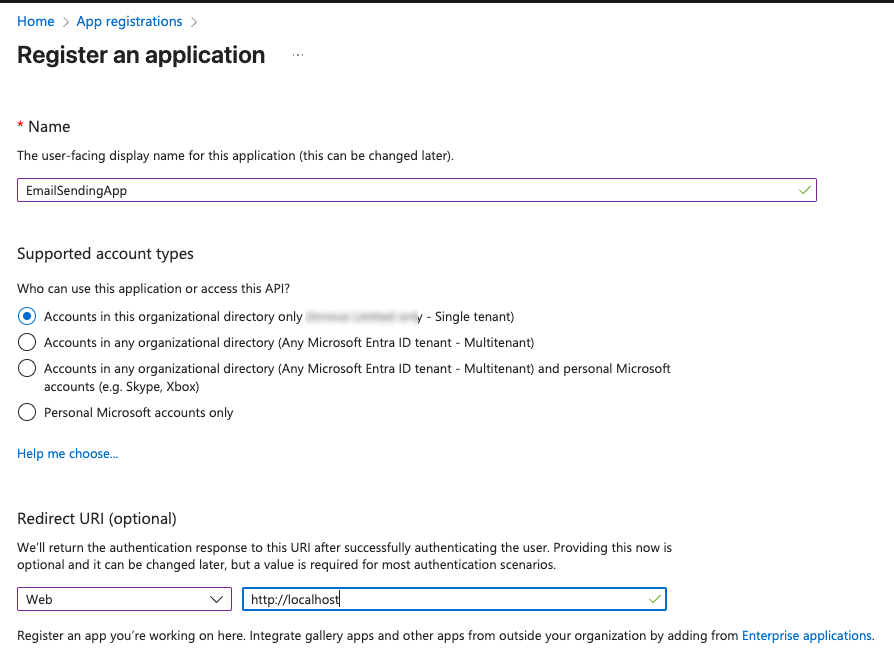Click the dropdown arrow on the Web selector
Screen dimensions: 894x665
tap(218, 598)
